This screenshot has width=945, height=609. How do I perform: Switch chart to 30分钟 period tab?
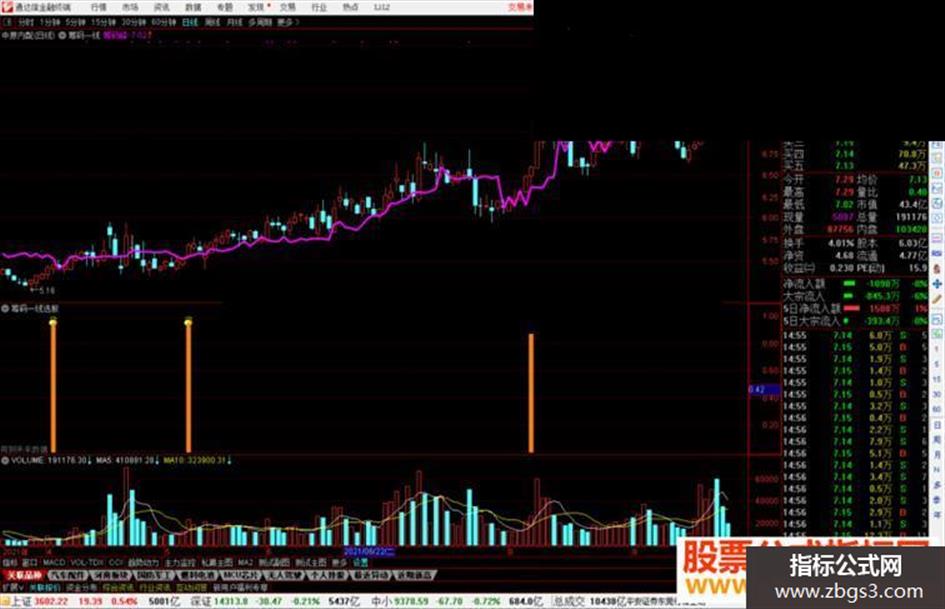[133, 22]
